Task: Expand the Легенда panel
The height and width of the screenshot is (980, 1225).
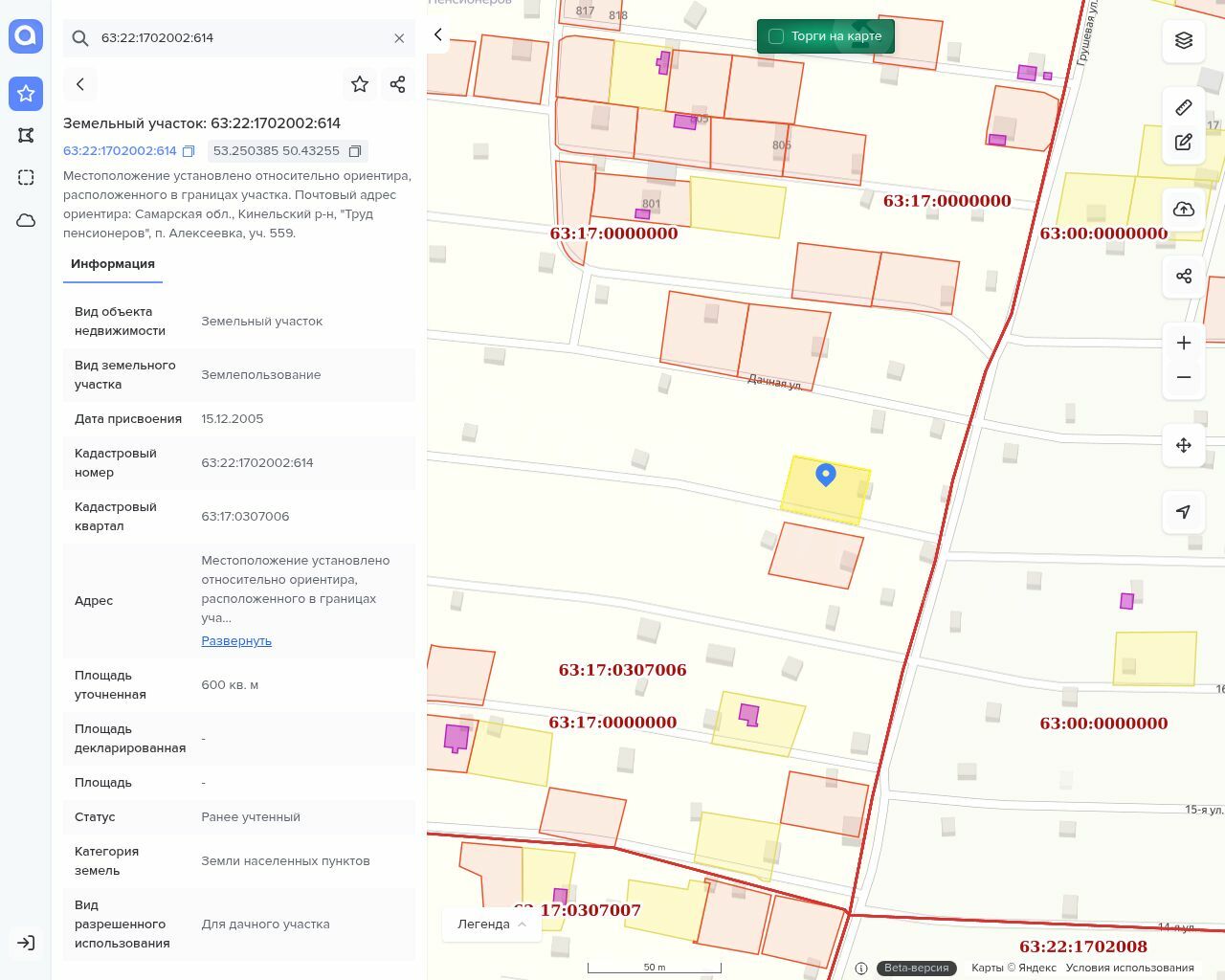Action: pos(492,924)
